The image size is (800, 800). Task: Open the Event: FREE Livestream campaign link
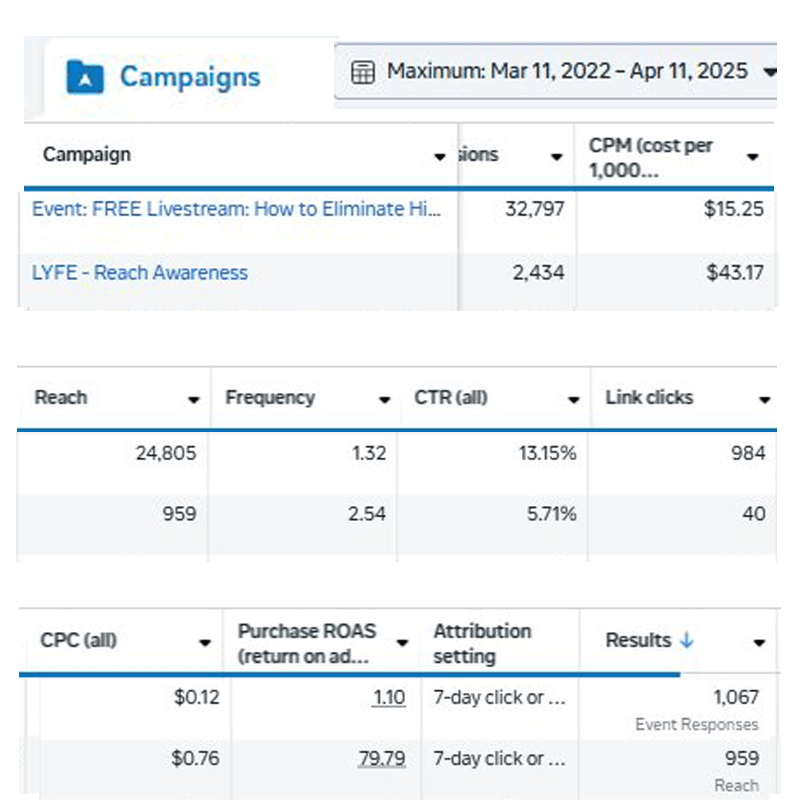[x=236, y=209]
